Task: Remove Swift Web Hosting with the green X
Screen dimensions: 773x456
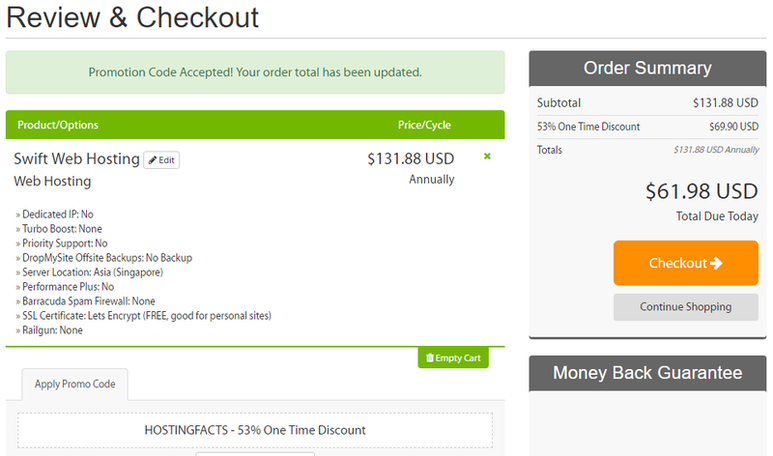Action: [x=487, y=156]
